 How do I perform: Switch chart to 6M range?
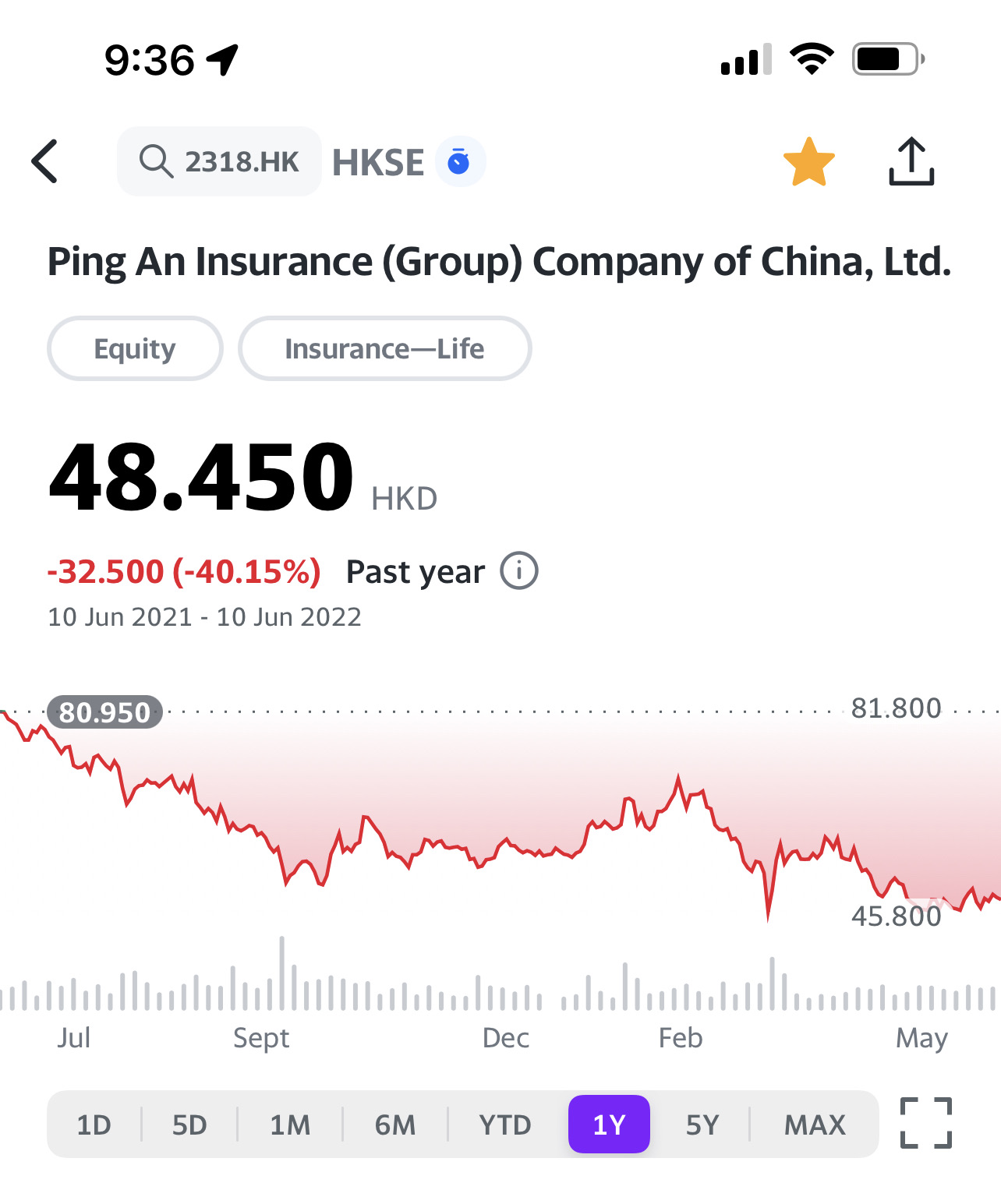395,1125
